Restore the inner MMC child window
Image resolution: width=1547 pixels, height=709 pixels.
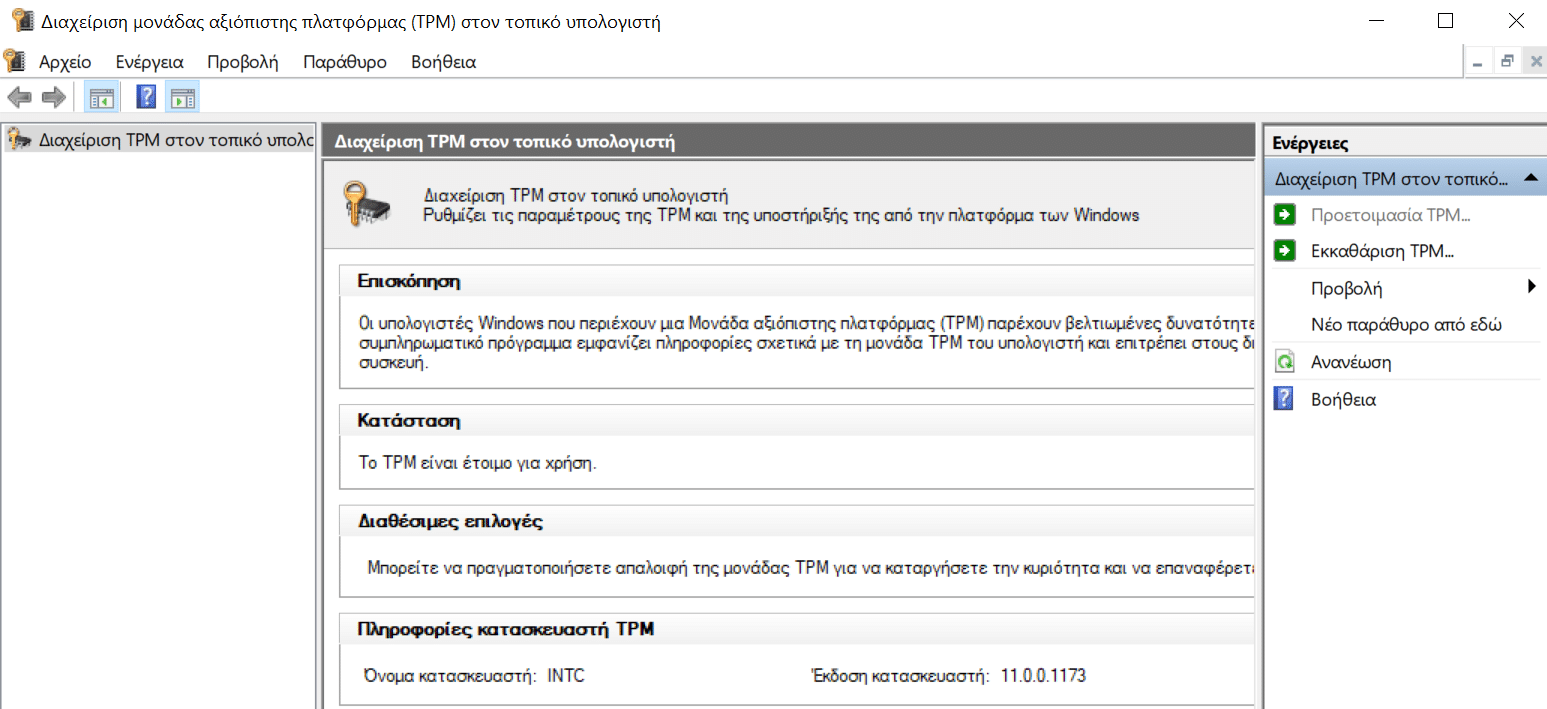click(x=1507, y=62)
